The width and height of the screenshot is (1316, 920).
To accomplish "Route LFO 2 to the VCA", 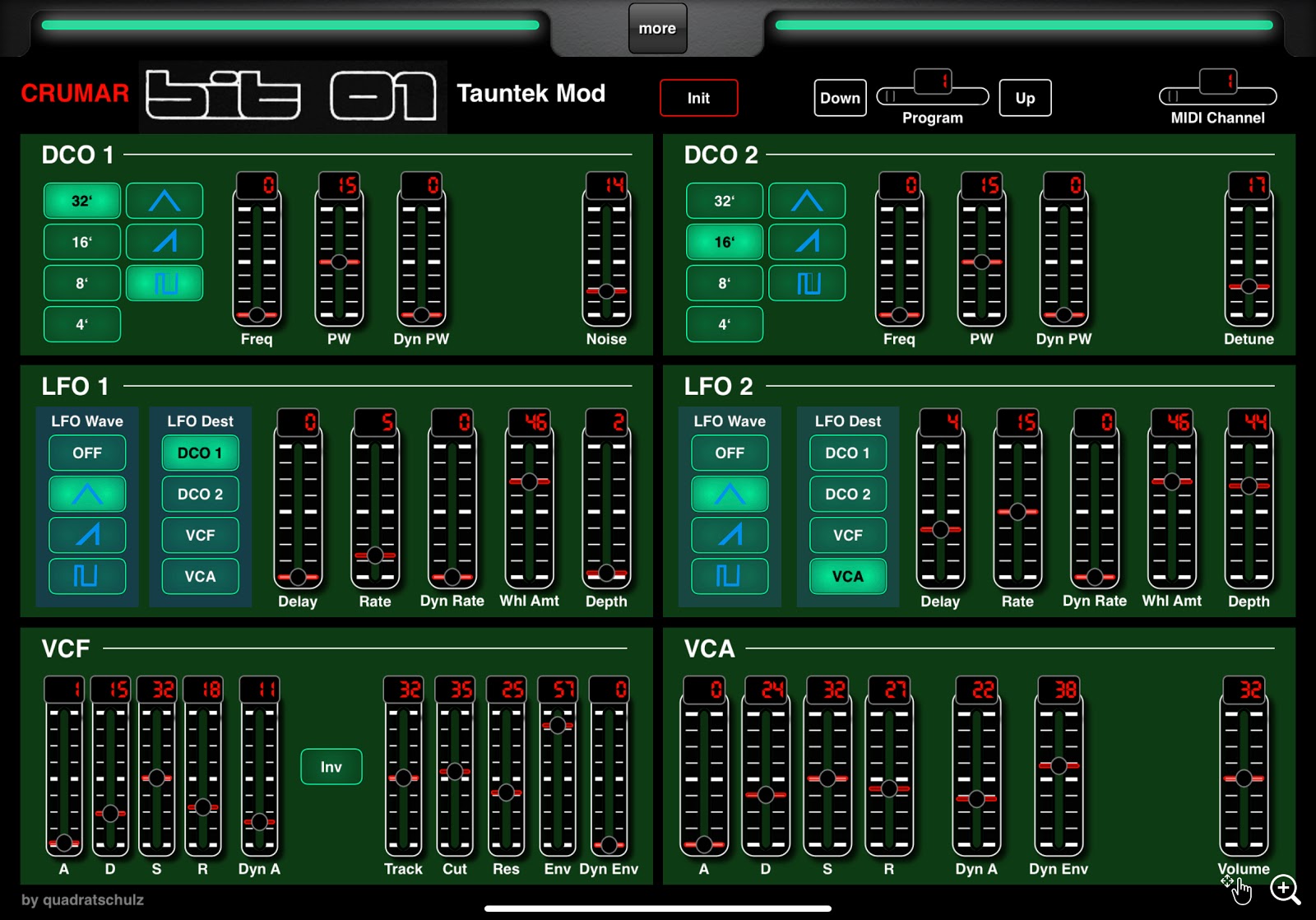I will 847,576.
